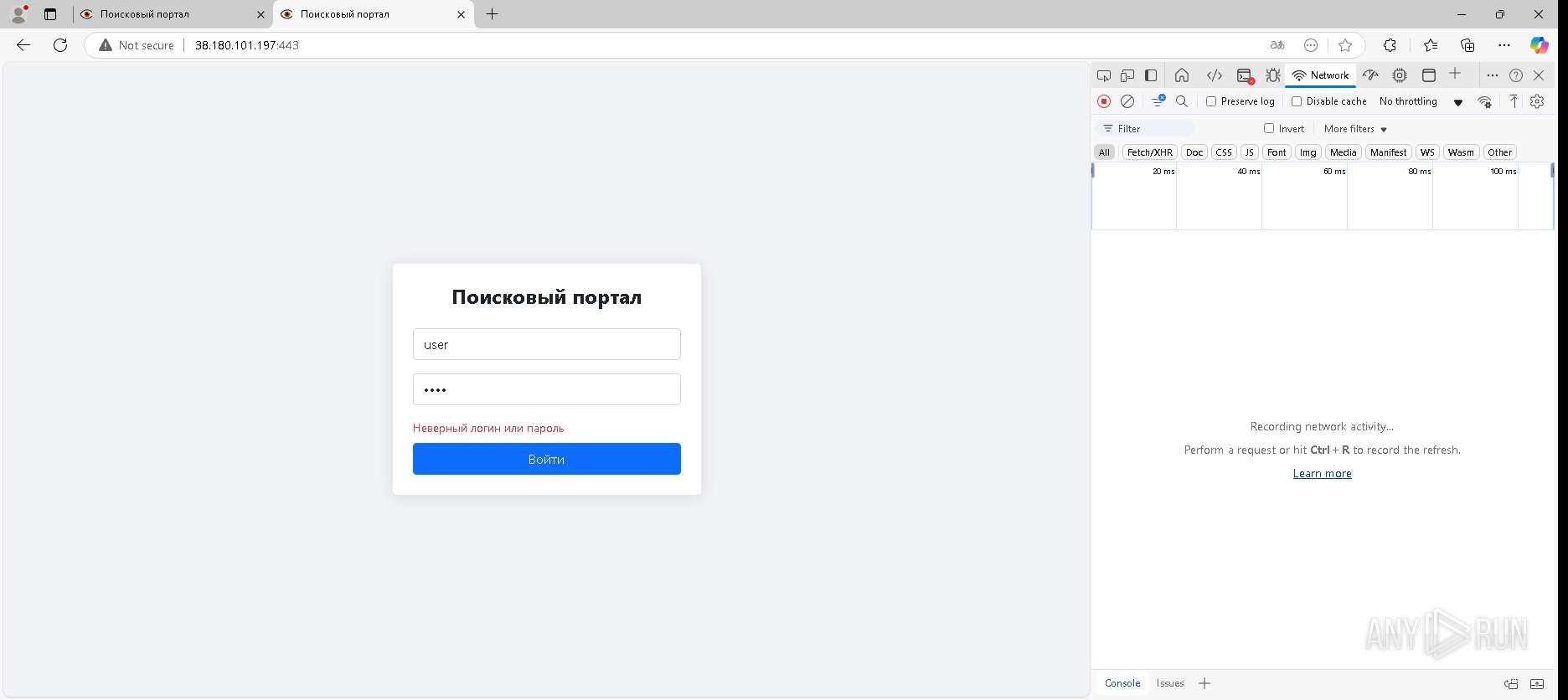Open network conditions wifi-gear icon

[x=1484, y=101]
